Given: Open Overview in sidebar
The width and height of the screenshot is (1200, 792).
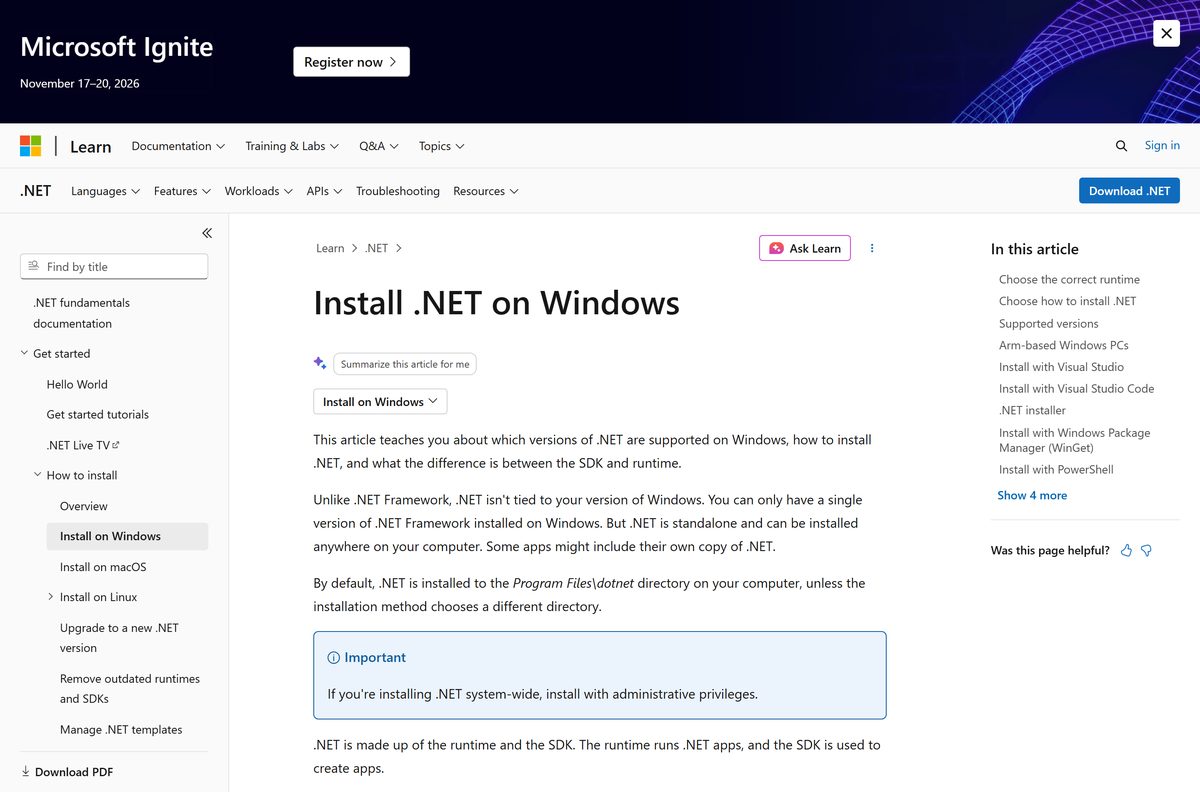Looking at the screenshot, I should (x=84, y=506).
